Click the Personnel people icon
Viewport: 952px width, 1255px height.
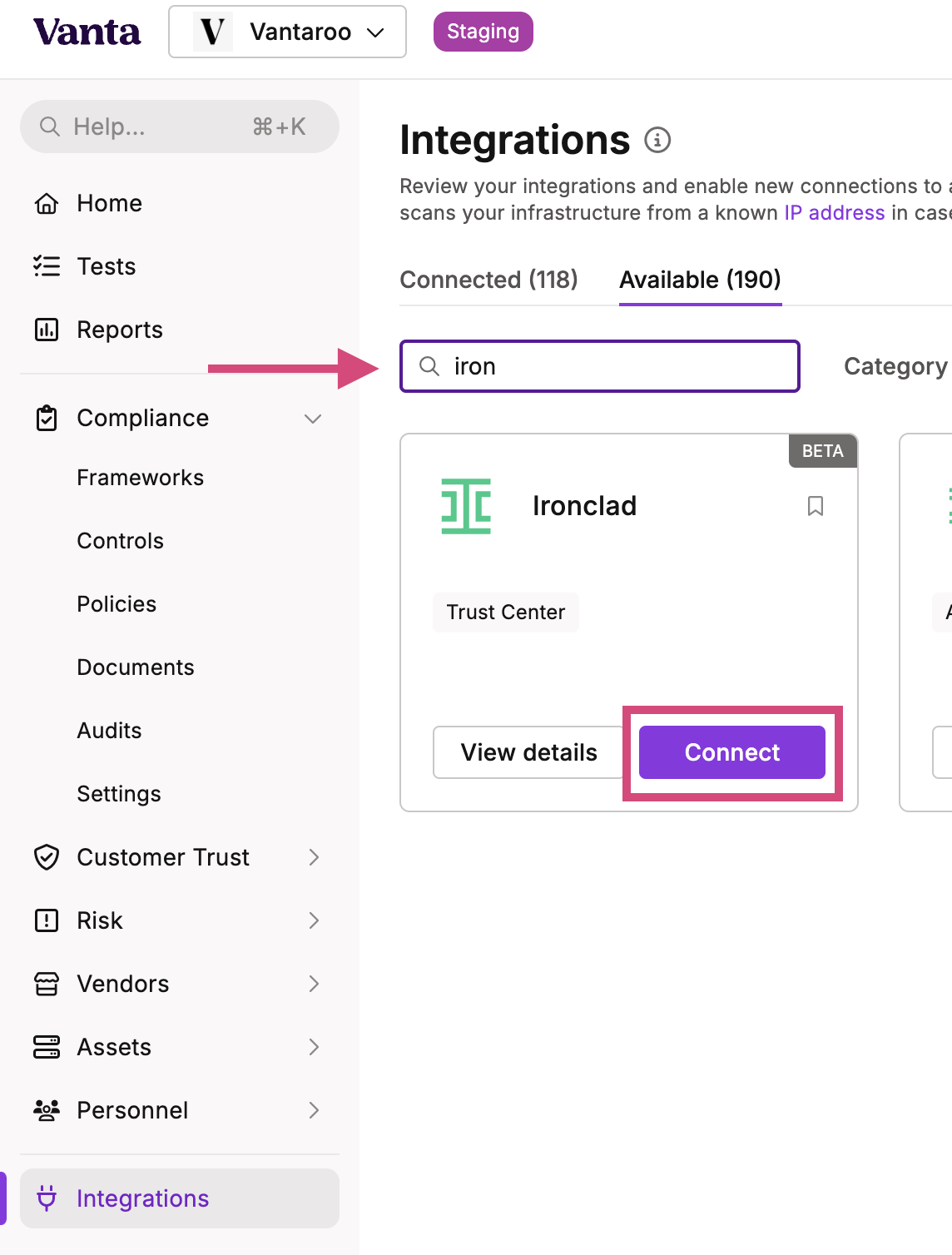(47, 1110)
